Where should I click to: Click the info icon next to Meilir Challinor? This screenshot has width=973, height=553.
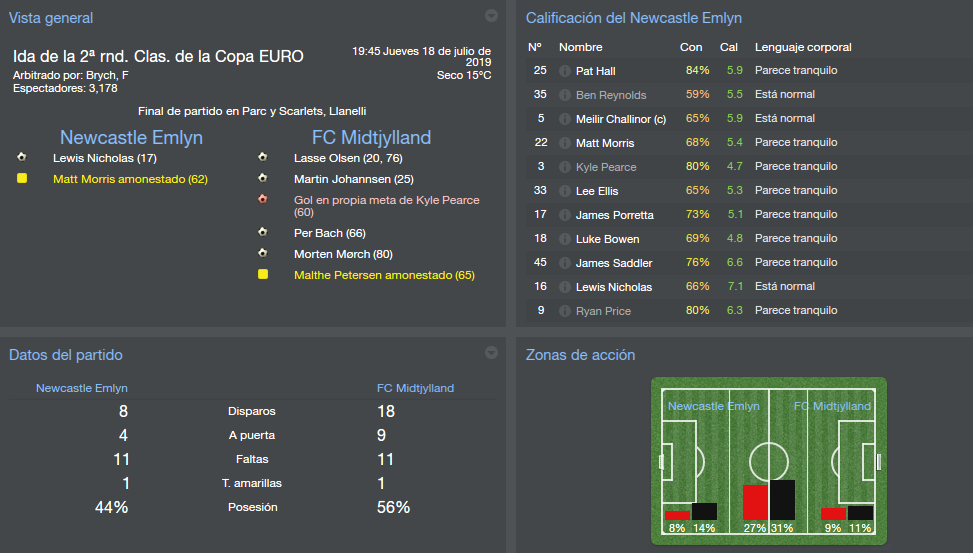[x=565, y=119]
